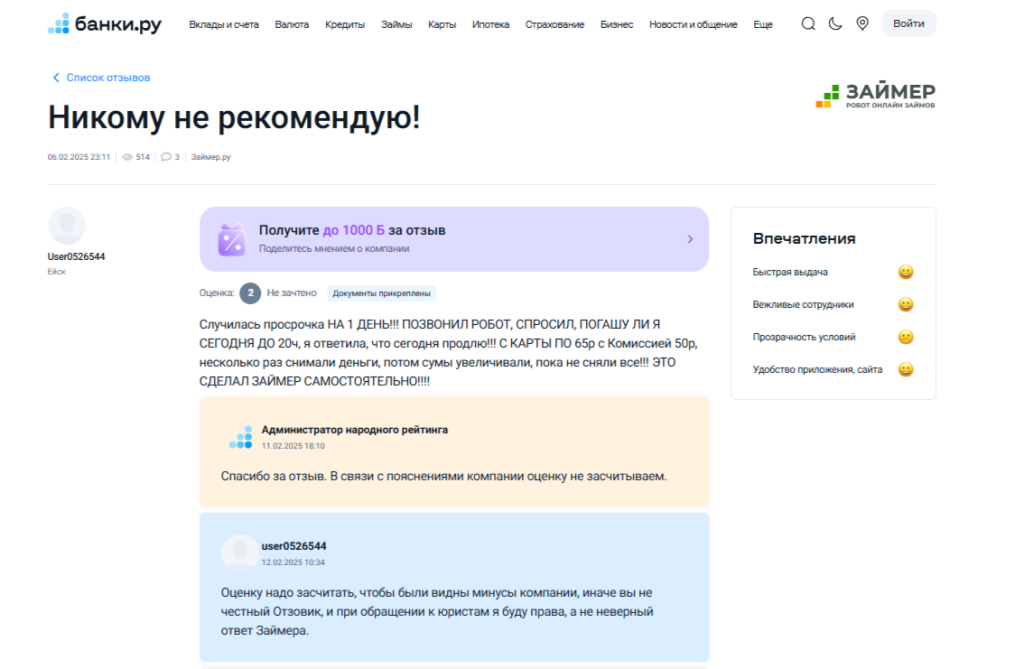Image resolution: width=1024 pixels, height=669 pixels.
Task: Open the location pin icon
Action: [862, 24]
